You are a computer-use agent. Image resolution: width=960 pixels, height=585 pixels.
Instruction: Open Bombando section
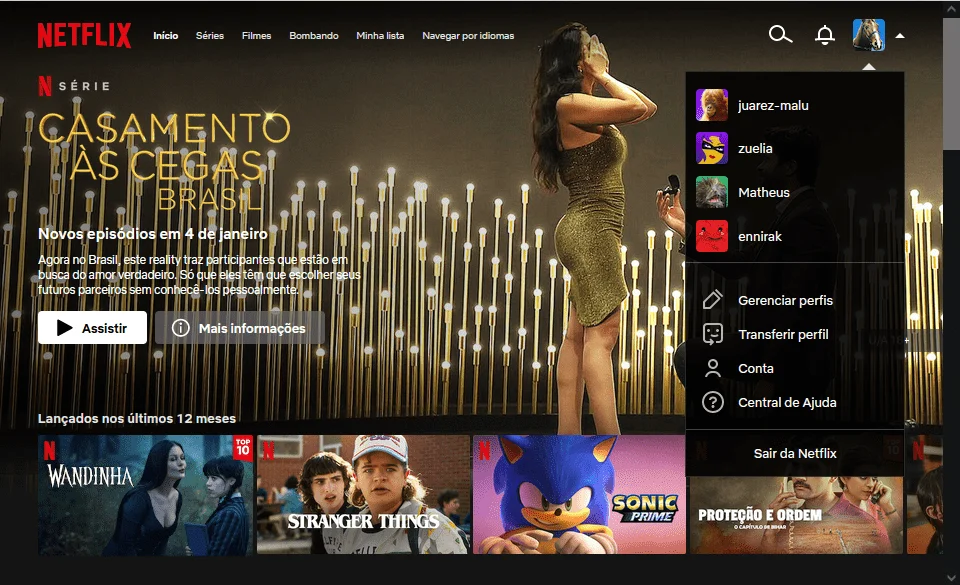(x=313, y=35)
